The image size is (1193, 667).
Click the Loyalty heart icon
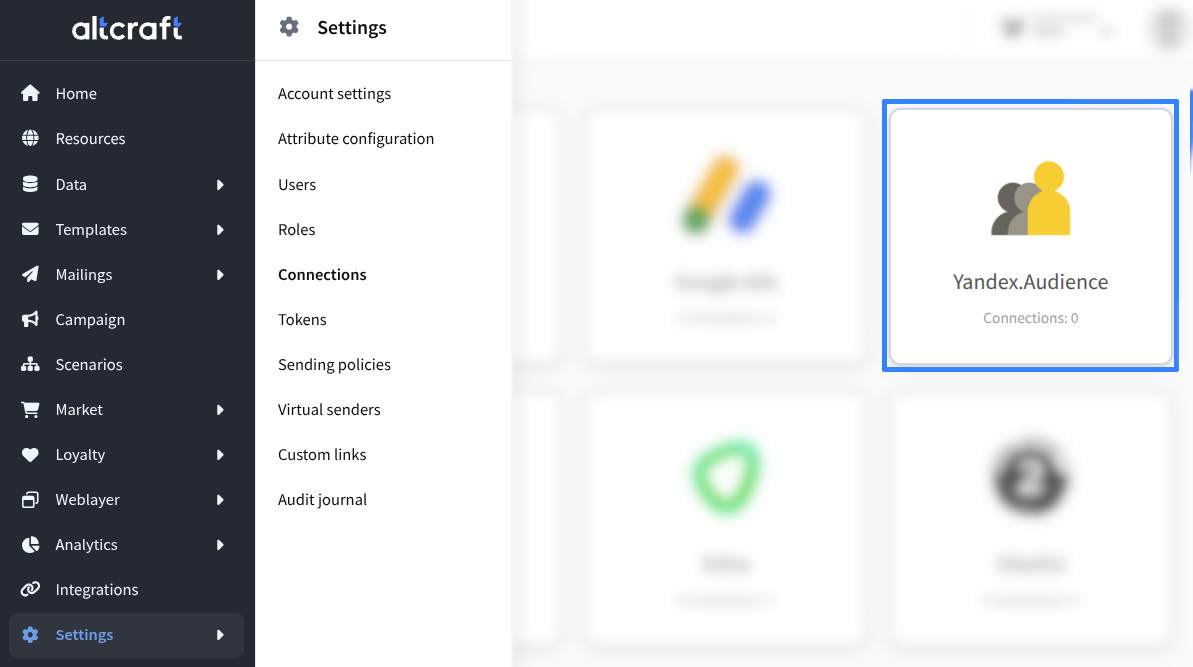[x=30, y=455]
